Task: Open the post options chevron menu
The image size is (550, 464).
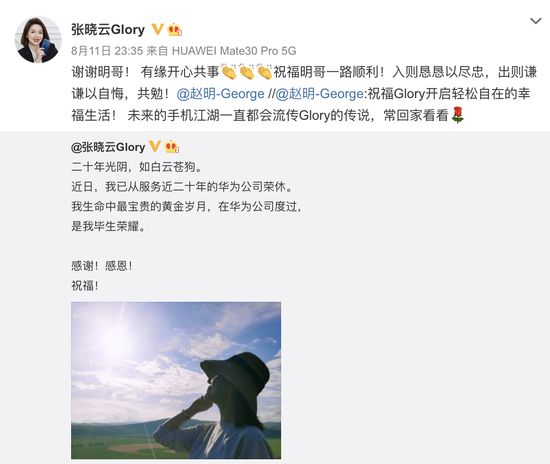Action: (x=535, y=21)
